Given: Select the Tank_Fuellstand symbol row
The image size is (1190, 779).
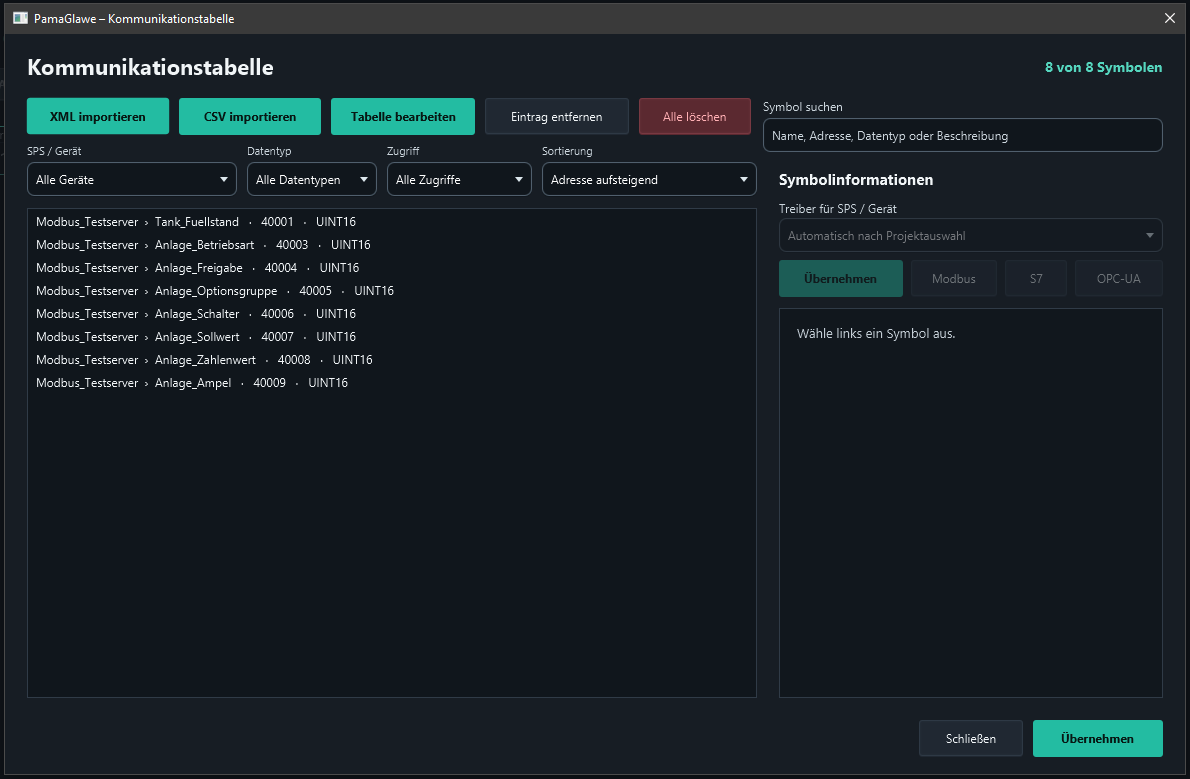Looking at the screenshot, I should tap(392, 222).
